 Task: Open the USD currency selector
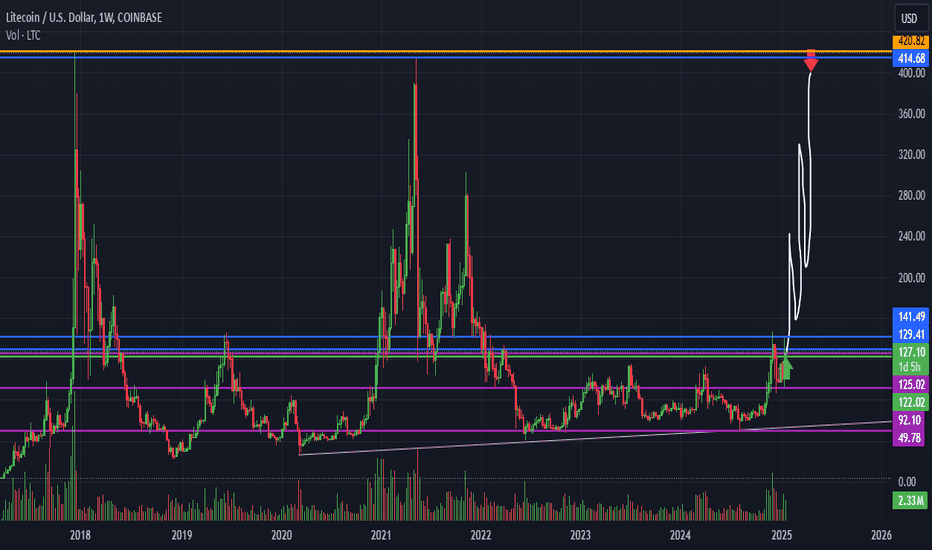click(909, 18)
